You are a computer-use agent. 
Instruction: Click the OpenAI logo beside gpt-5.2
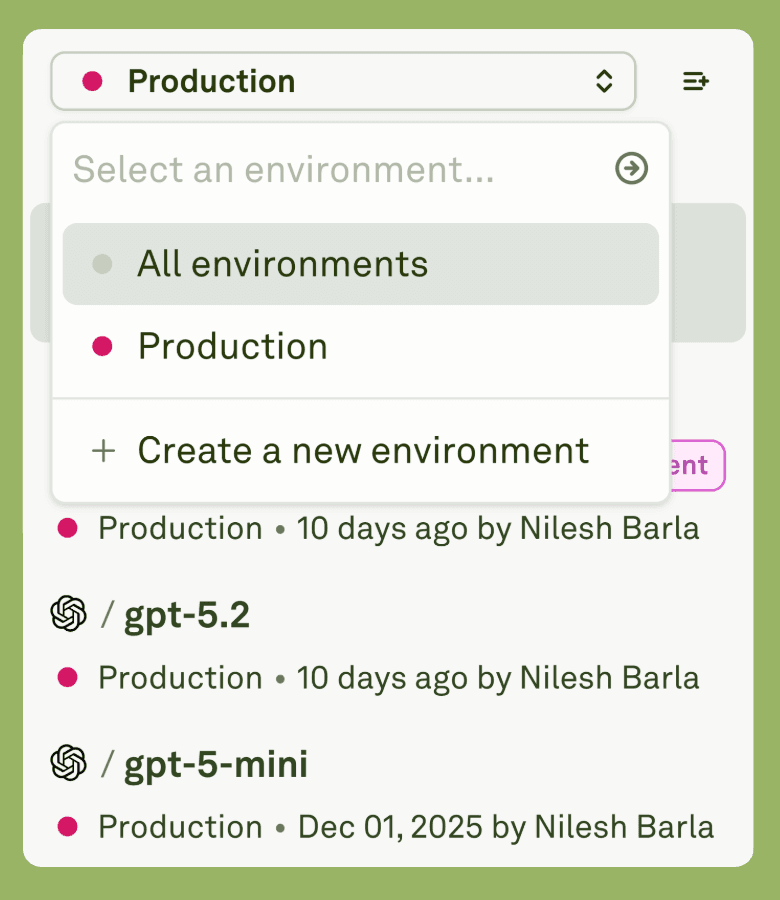(68, 614)
